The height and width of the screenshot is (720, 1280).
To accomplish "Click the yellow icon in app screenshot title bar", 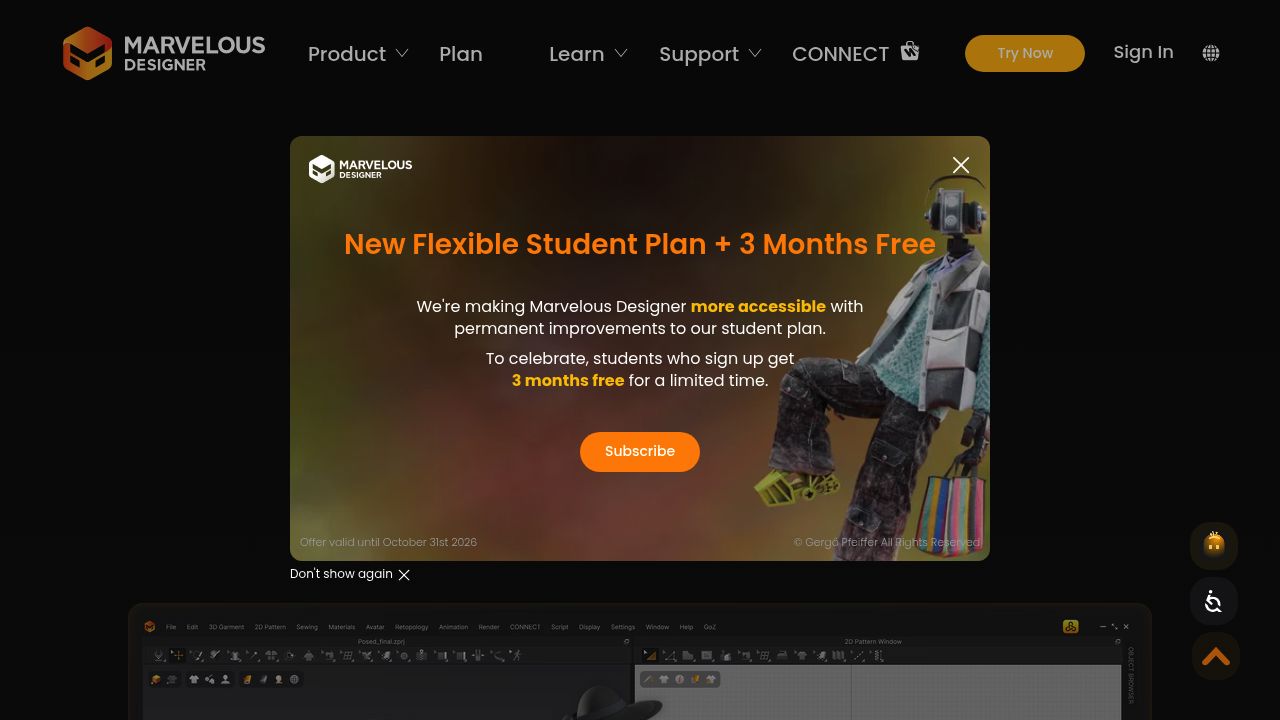I will pos(1070,626).
